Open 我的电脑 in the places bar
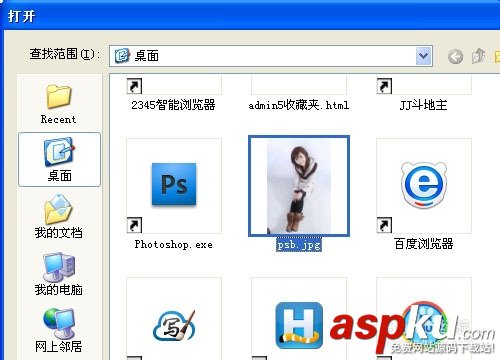The image size is (500, 360). coord(59,274)
